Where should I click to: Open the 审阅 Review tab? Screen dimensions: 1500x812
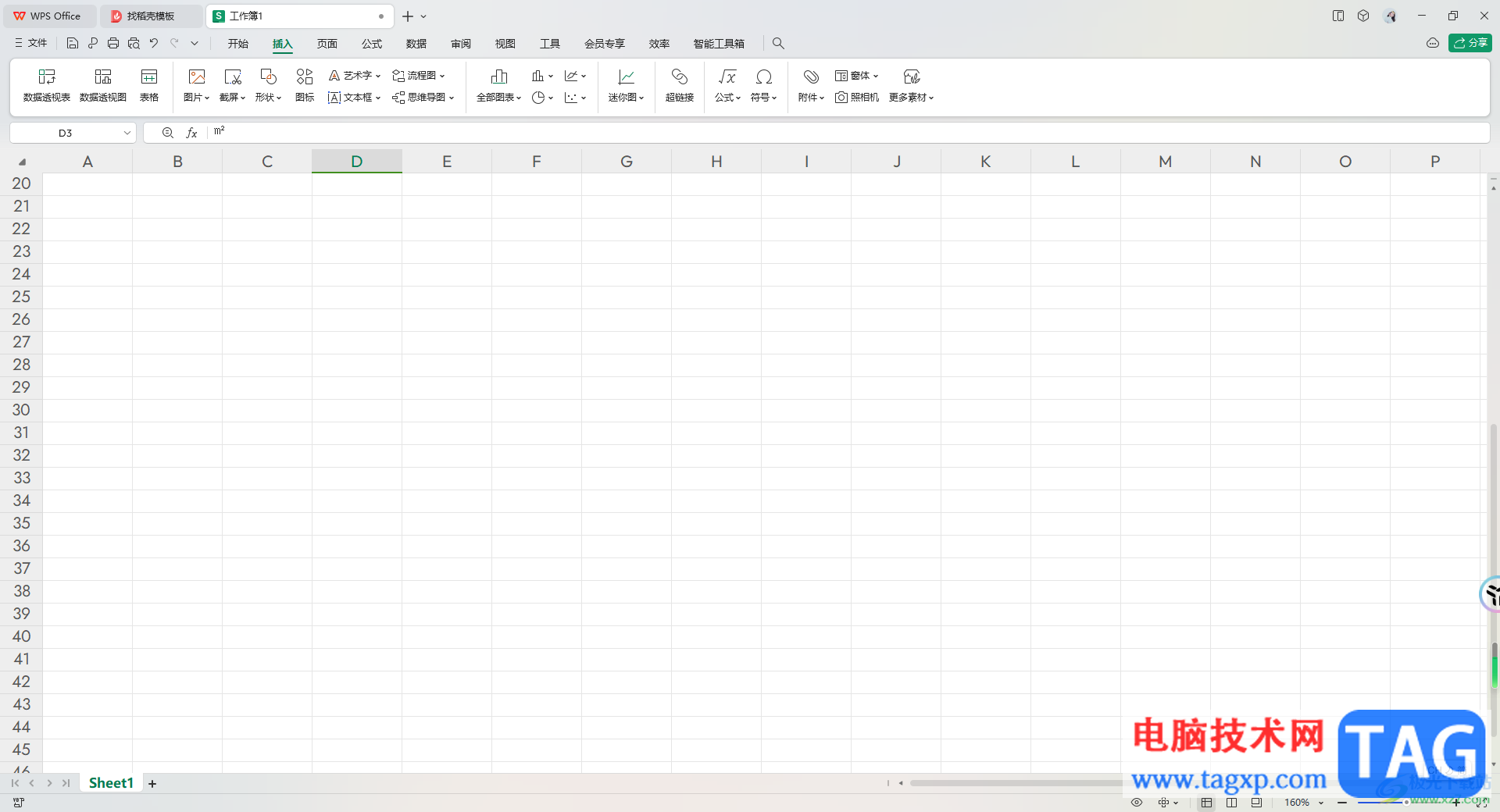[x=461, y=44]
